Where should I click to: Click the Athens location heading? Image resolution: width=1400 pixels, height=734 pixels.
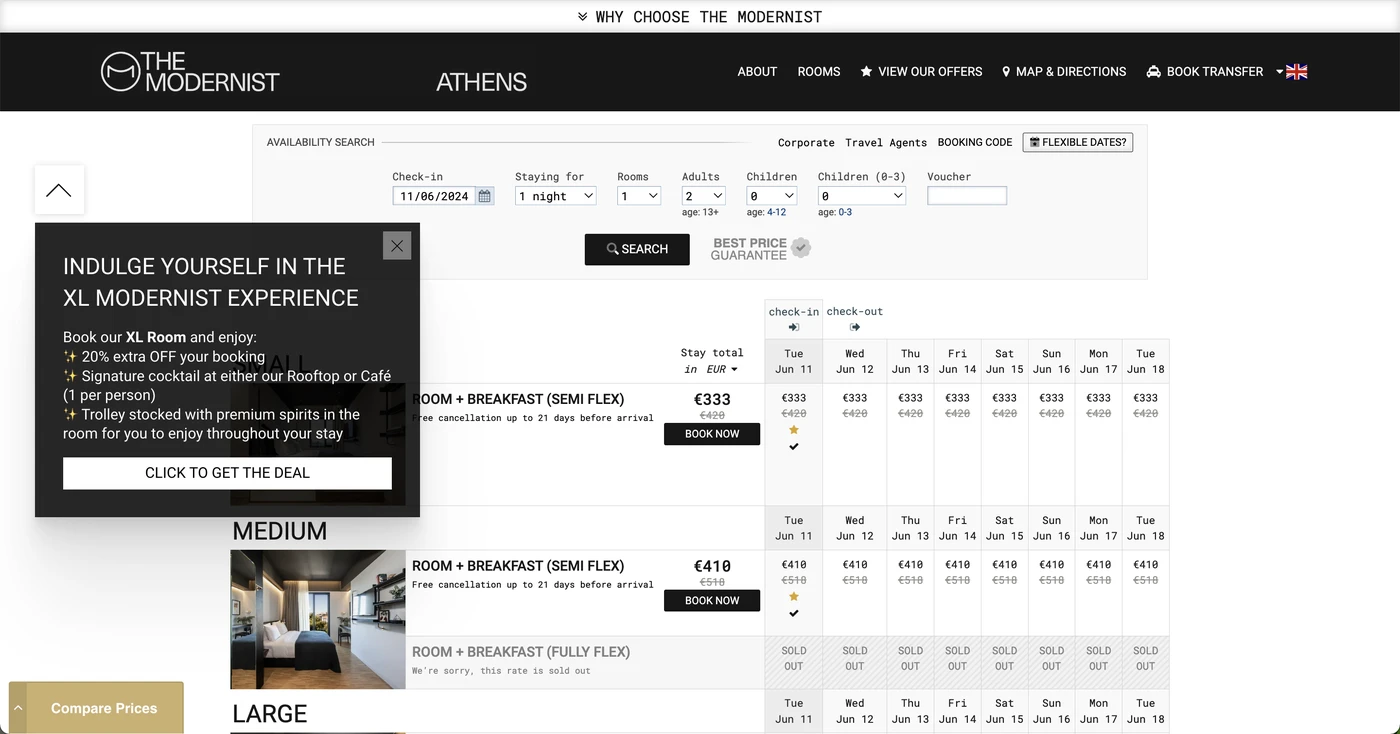pos(482,82)
